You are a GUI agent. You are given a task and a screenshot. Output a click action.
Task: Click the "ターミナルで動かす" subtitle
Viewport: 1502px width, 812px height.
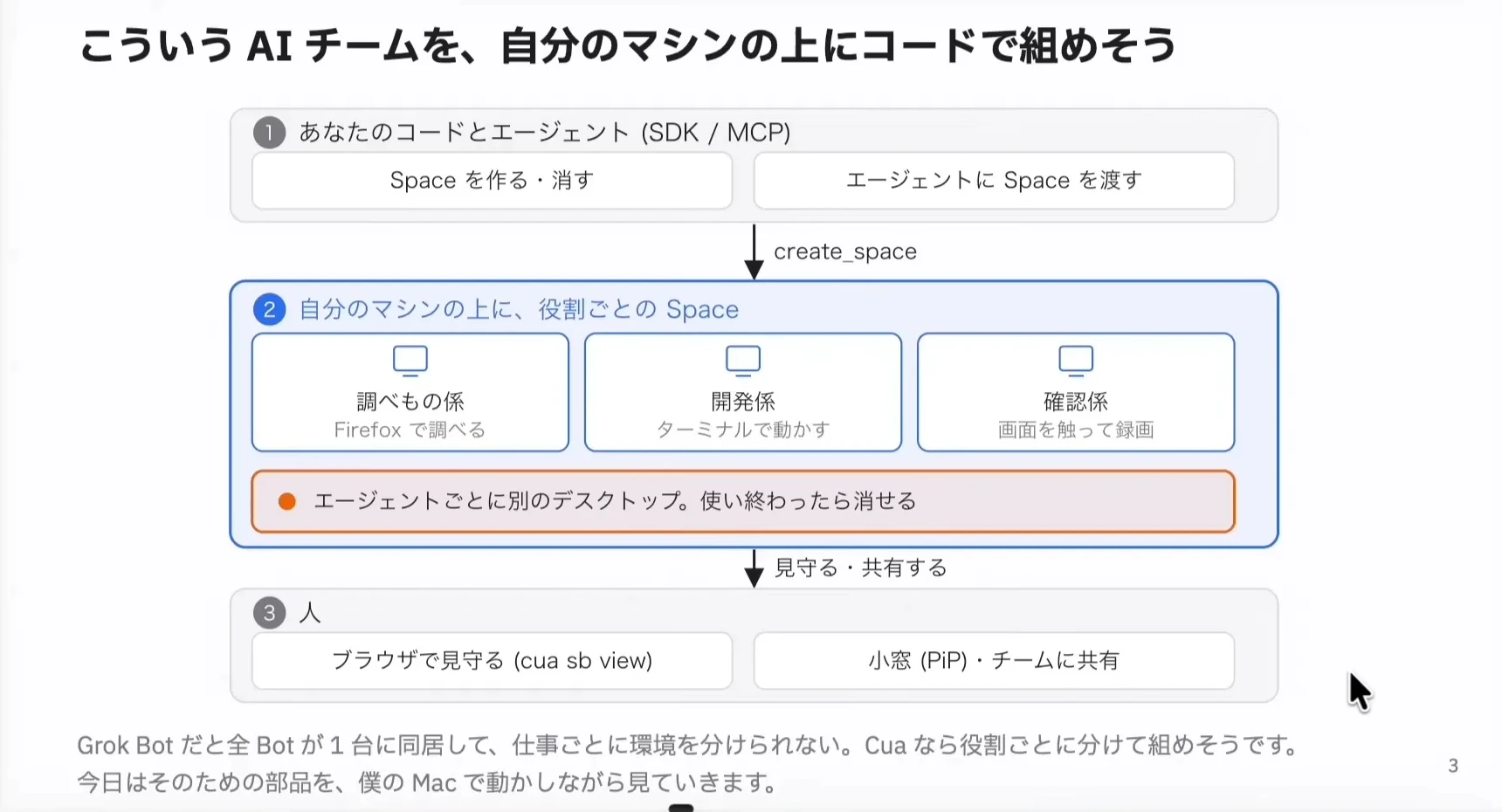(x=743, y=430)
